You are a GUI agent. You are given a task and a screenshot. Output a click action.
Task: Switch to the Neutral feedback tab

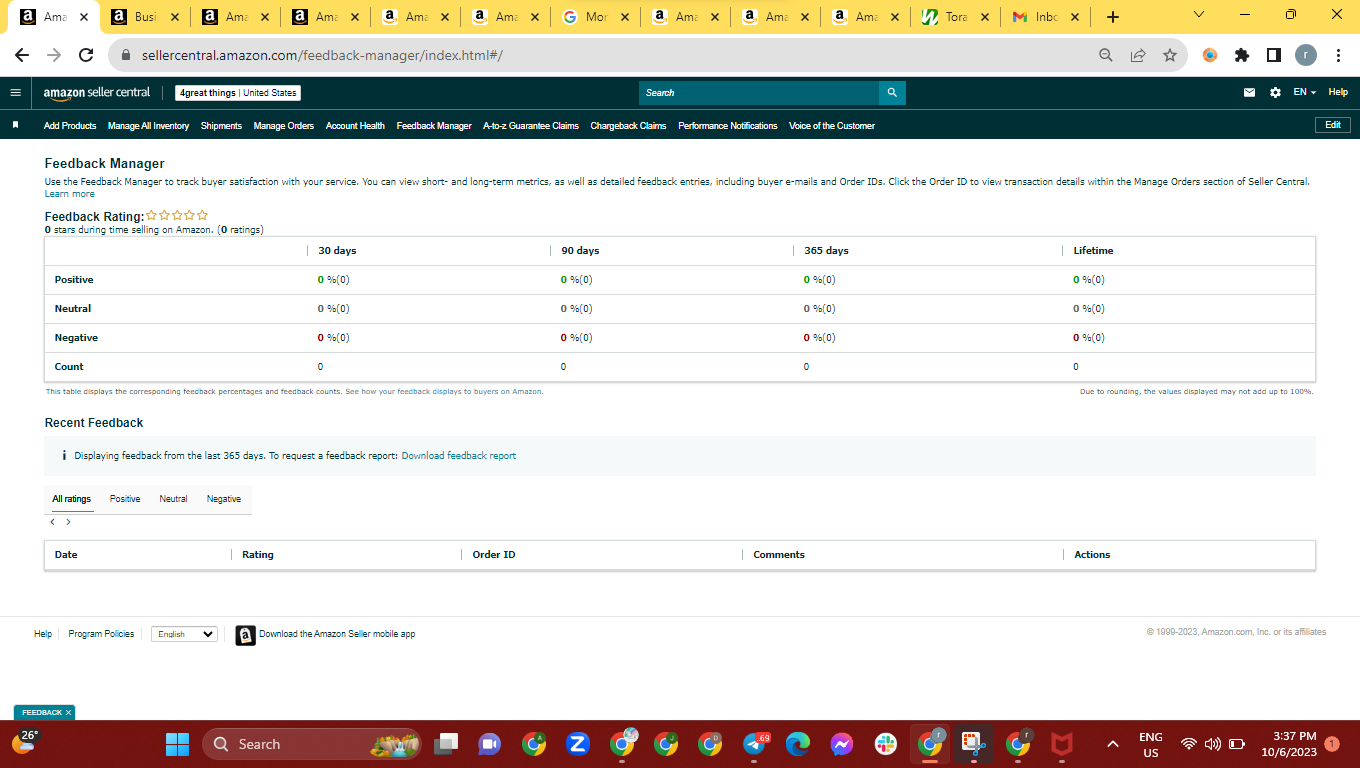coord(173,499)
